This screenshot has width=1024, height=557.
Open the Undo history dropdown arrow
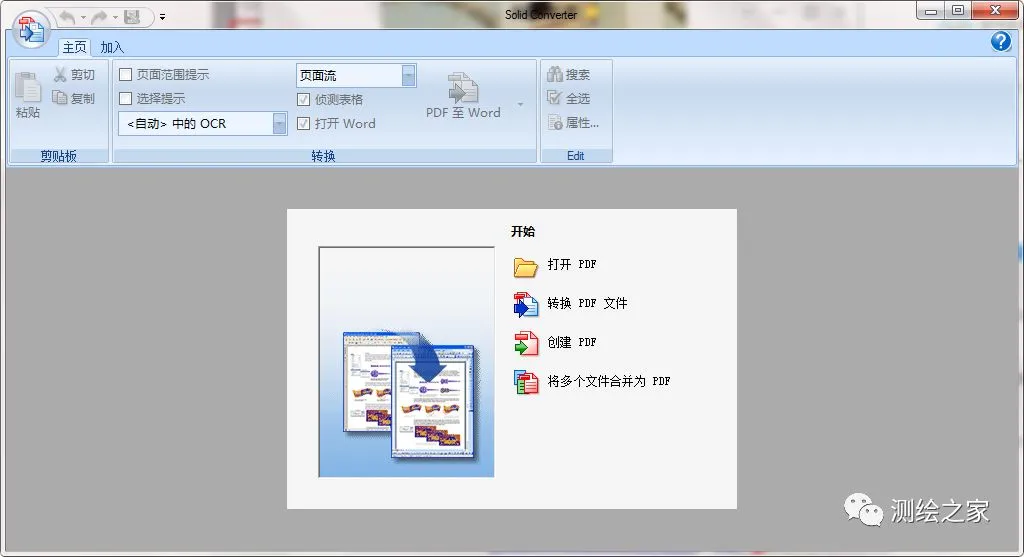click(83, 17)
